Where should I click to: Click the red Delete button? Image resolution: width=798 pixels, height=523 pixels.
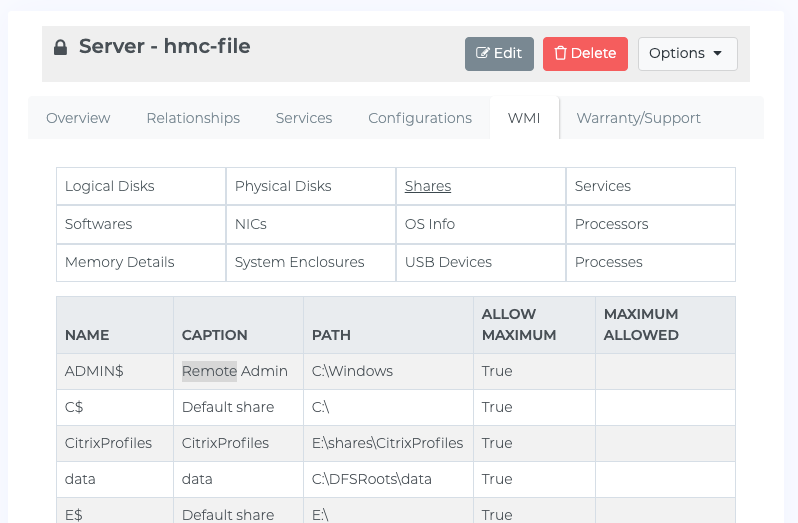(x=585, y=53)
